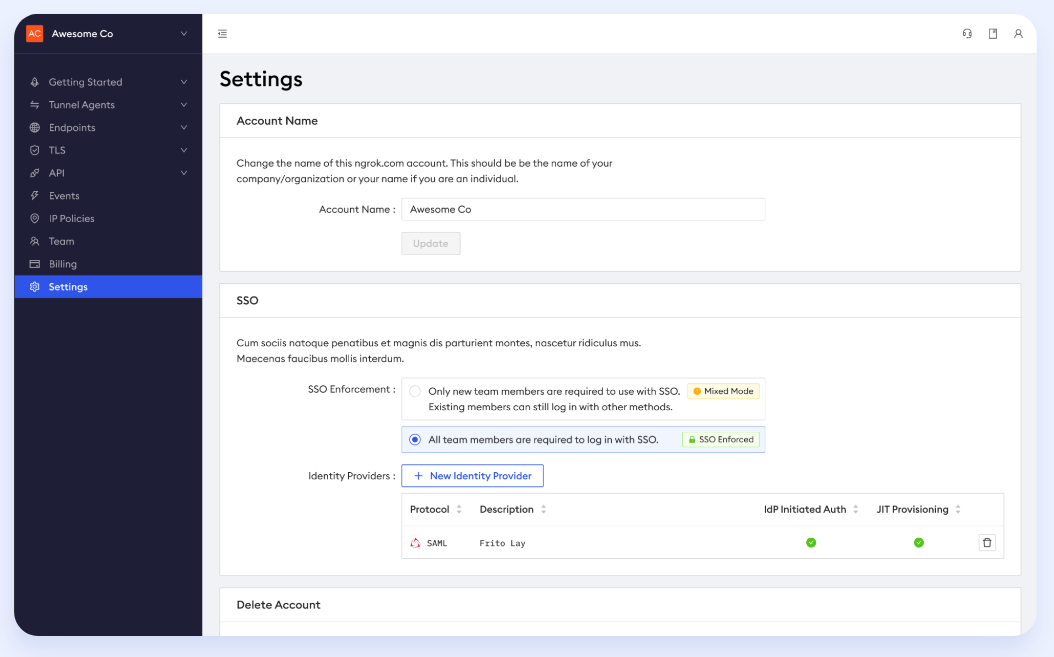Expand the API chevron

point(184,173)
